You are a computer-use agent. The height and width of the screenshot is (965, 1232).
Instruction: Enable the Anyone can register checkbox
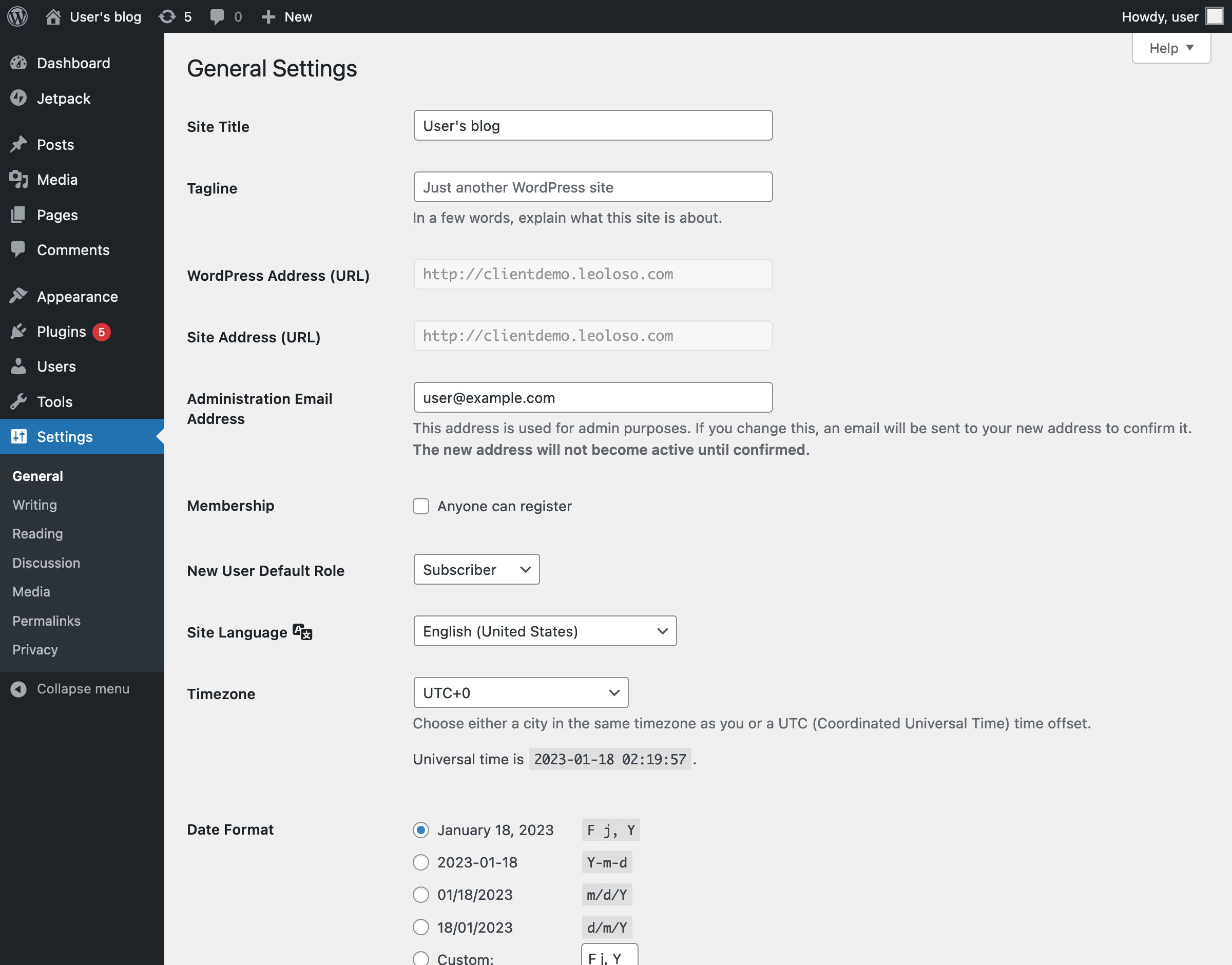coord(420,506)
